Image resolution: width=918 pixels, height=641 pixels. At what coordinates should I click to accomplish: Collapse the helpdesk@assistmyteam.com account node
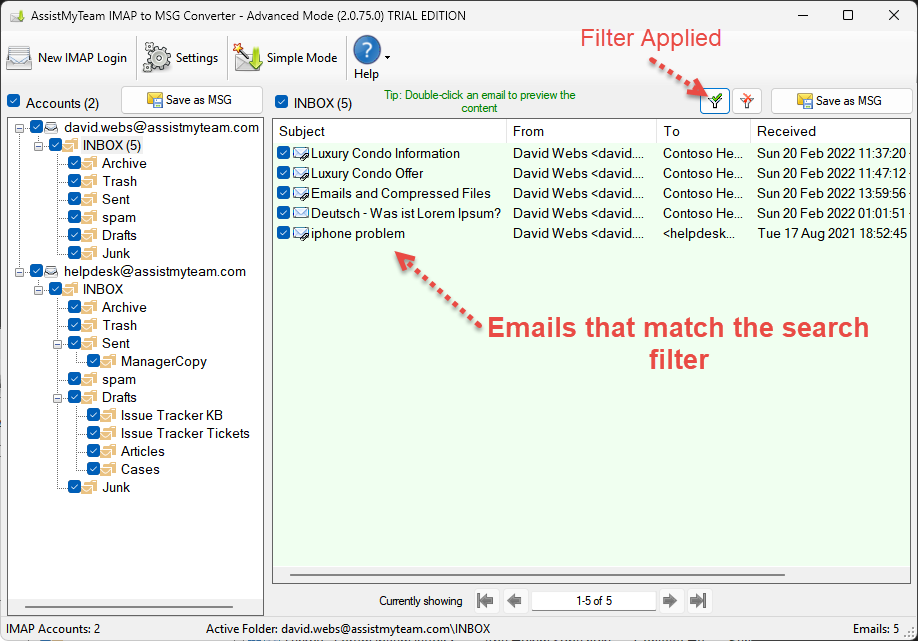(21, 272)
